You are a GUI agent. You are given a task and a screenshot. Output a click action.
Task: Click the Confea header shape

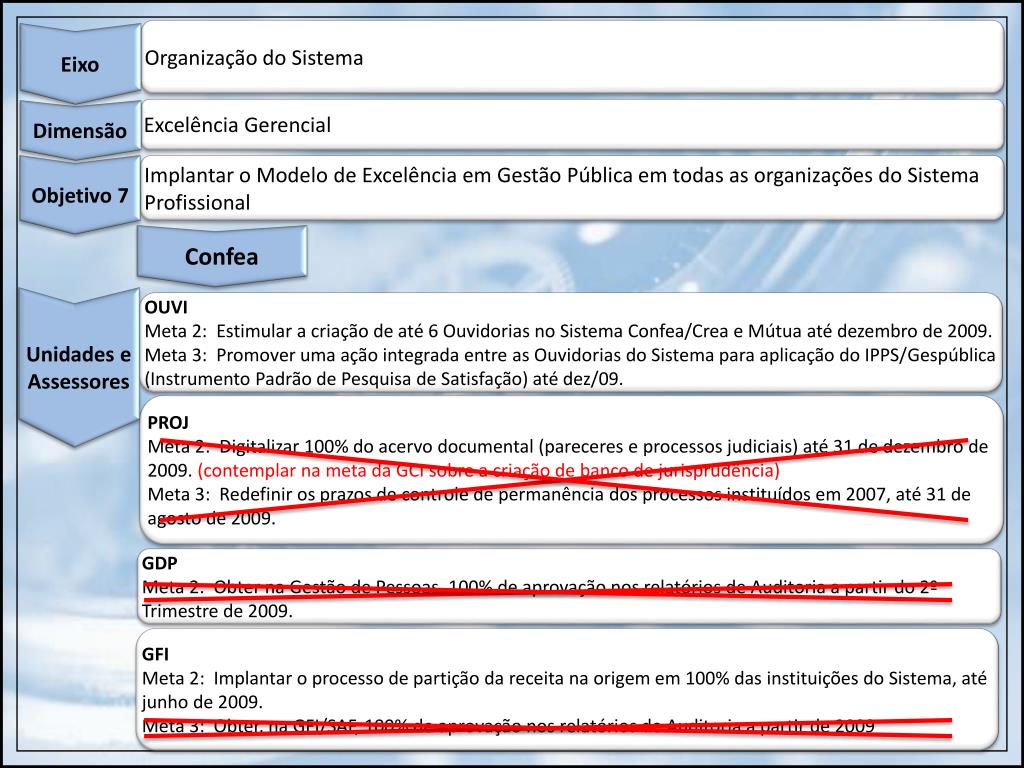[221, 256]
